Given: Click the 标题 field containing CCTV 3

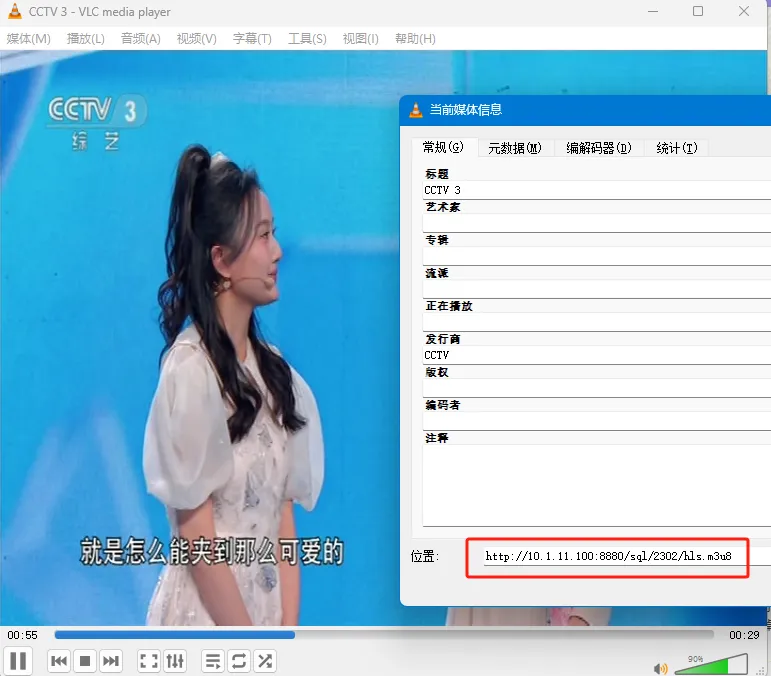Looking at the screenshot, I should click(595, 190).
